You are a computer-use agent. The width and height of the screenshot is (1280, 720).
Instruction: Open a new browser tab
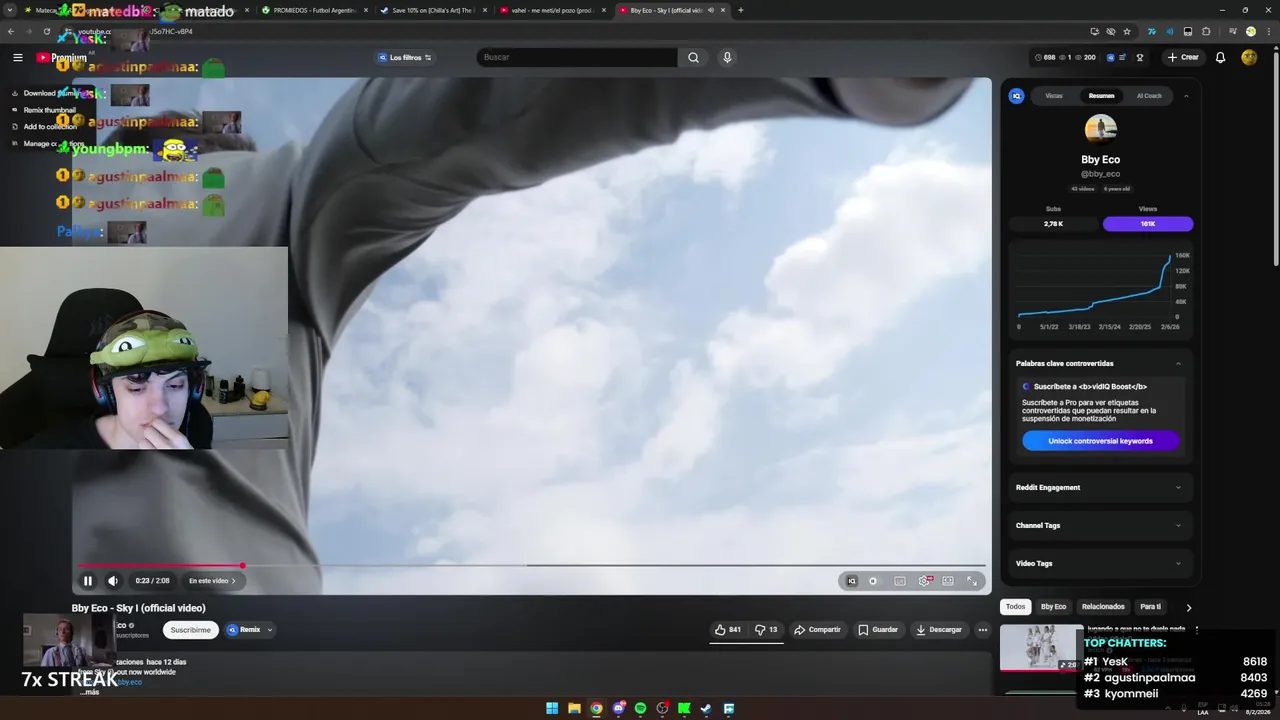click(x=740, y=10)
